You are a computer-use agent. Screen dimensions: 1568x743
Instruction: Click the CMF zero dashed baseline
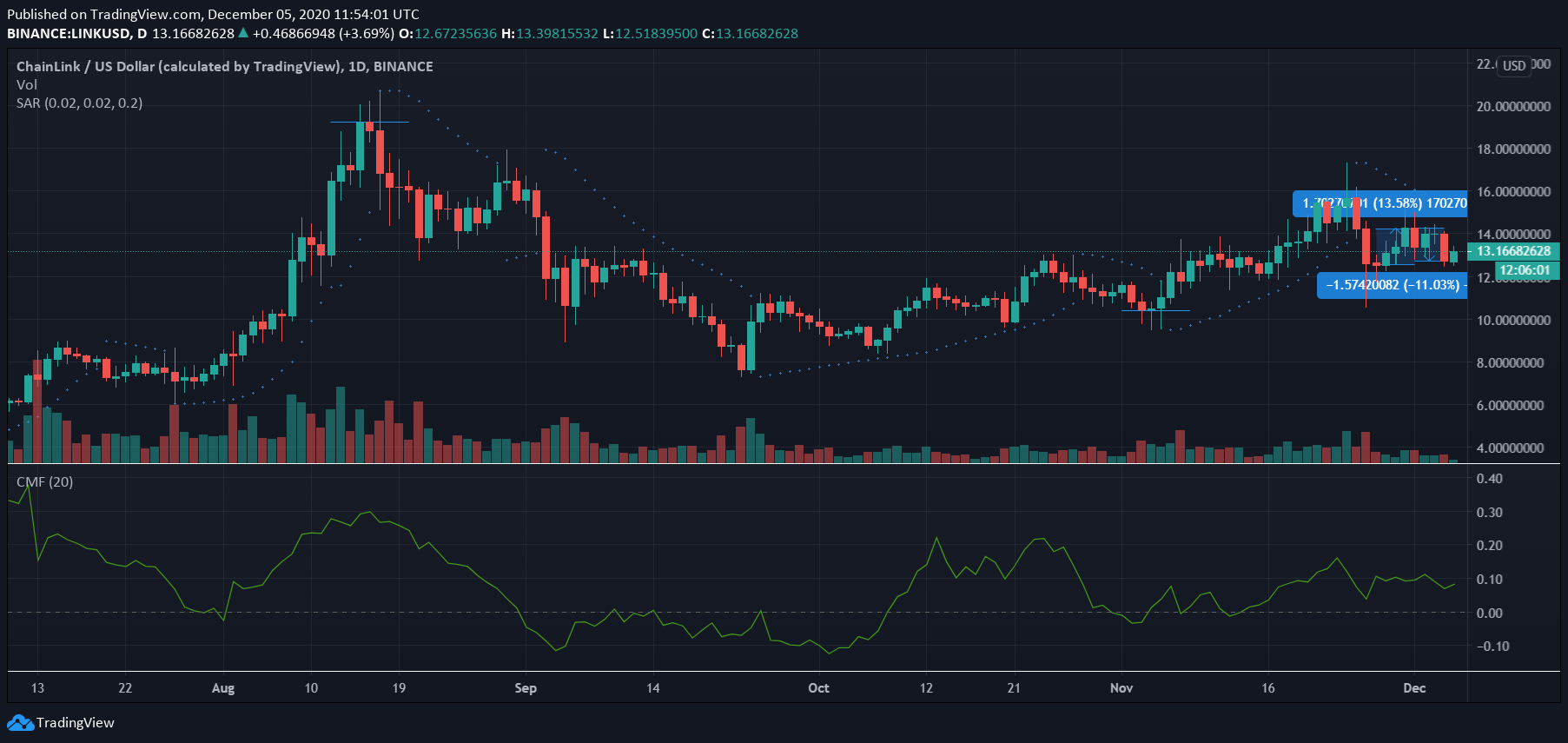pyautogui.click(x=695, y=613)
